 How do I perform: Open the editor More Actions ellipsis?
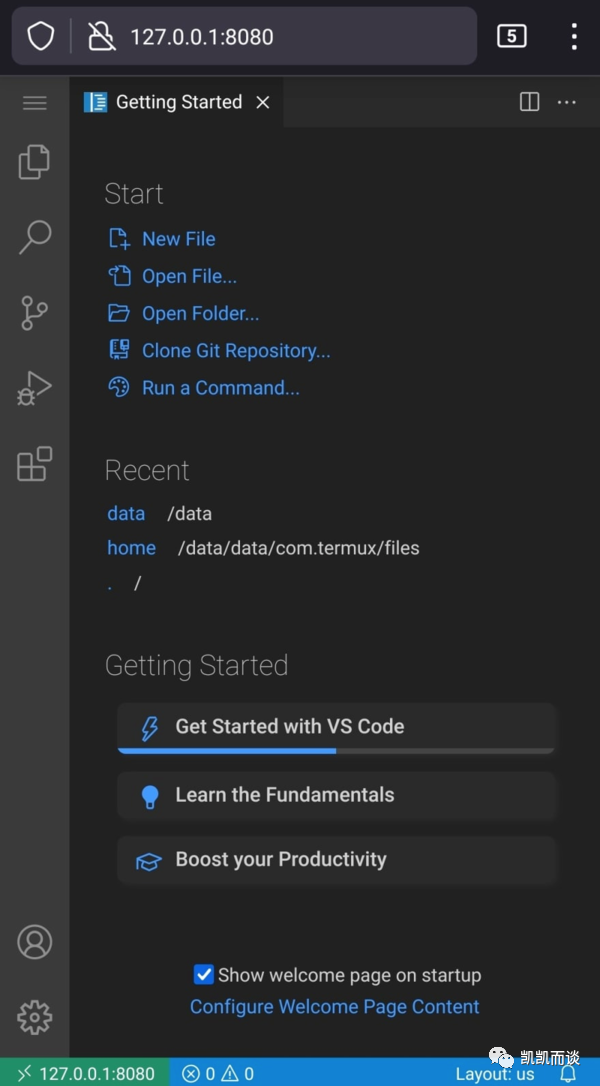click(567, 103)
